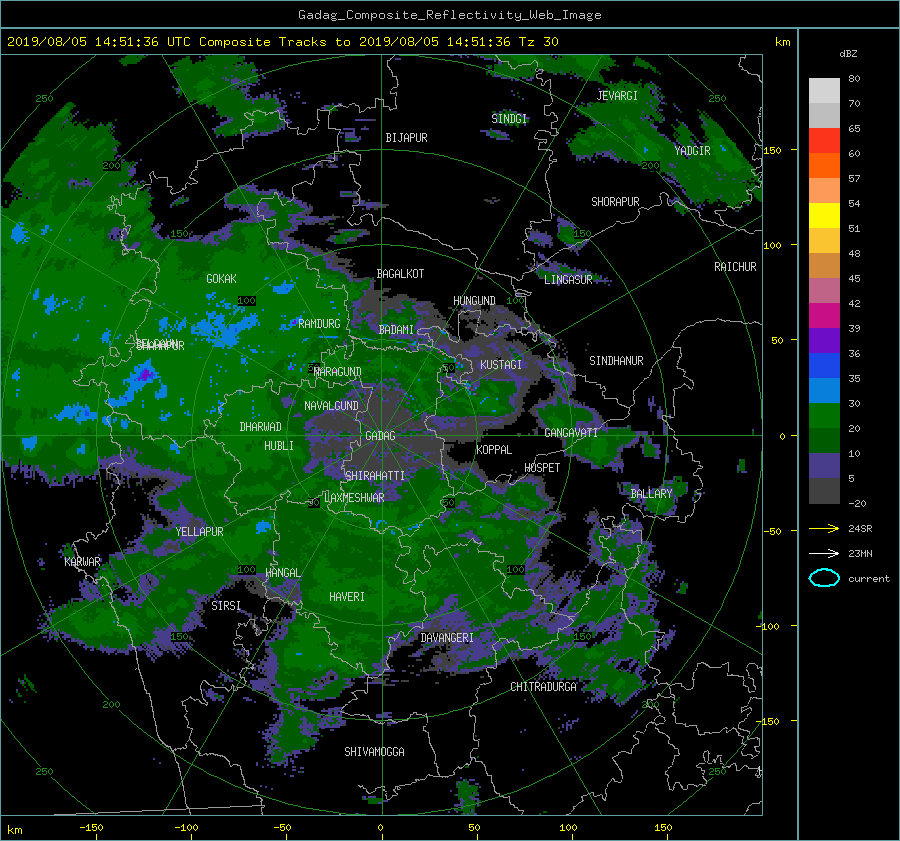Click the white 23MN arrow legend icon

pyautogui.click(x=824, y=553)
